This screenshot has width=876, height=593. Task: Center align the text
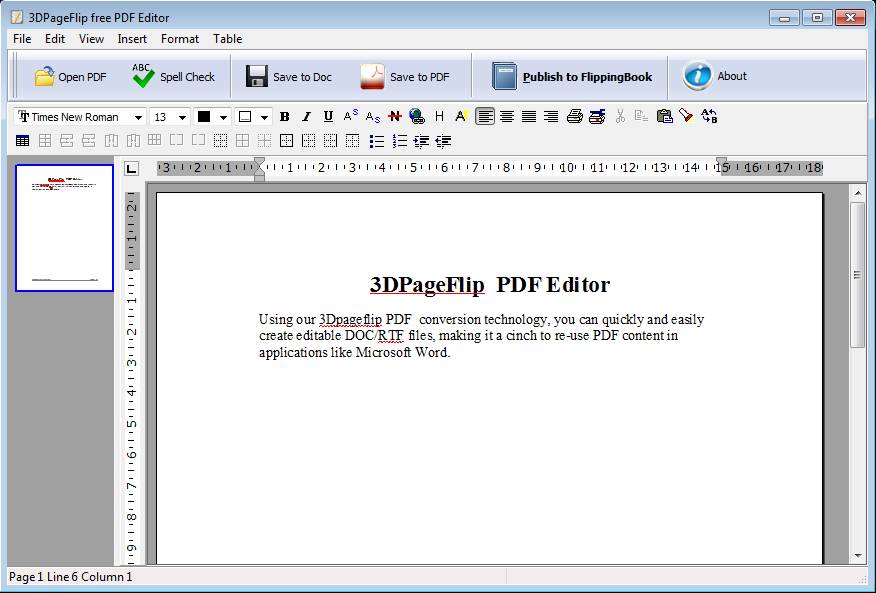[x=507, y=117]
